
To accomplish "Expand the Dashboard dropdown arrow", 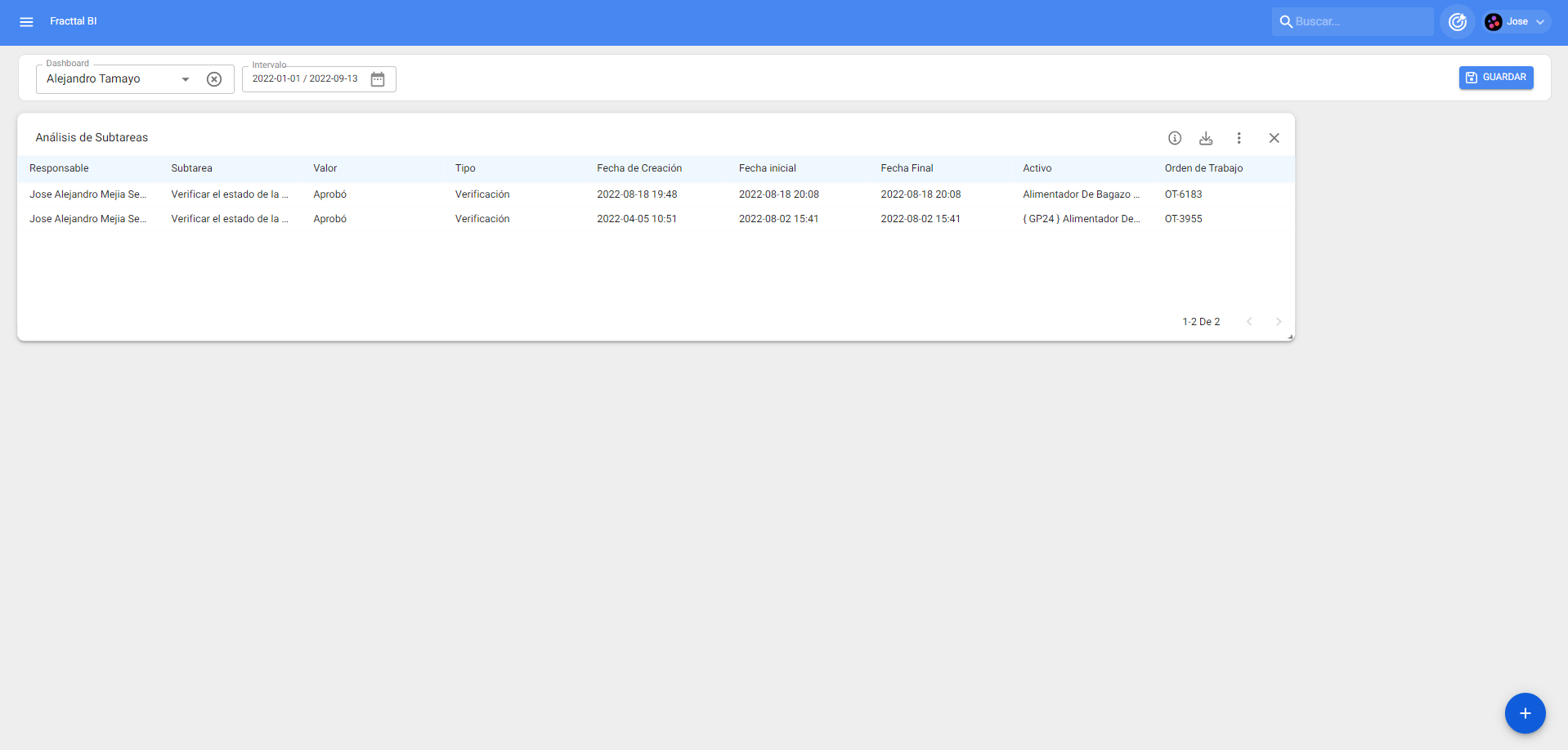I will click(x=186, y=79).
